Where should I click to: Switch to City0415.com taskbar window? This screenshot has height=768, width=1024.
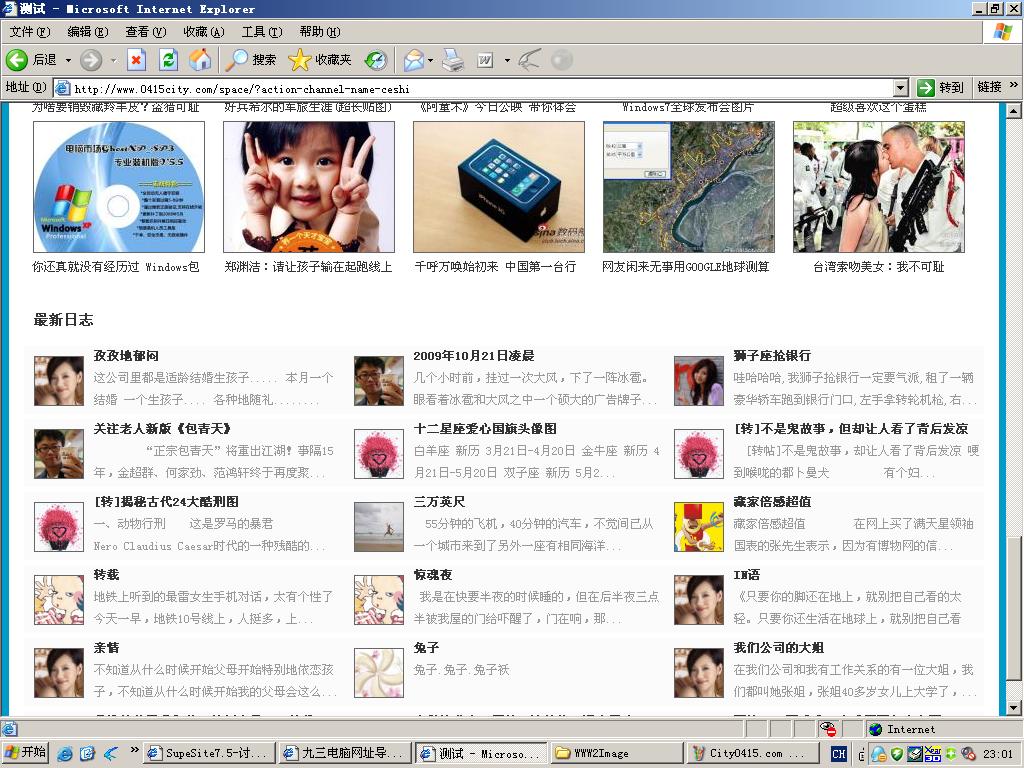752,753
